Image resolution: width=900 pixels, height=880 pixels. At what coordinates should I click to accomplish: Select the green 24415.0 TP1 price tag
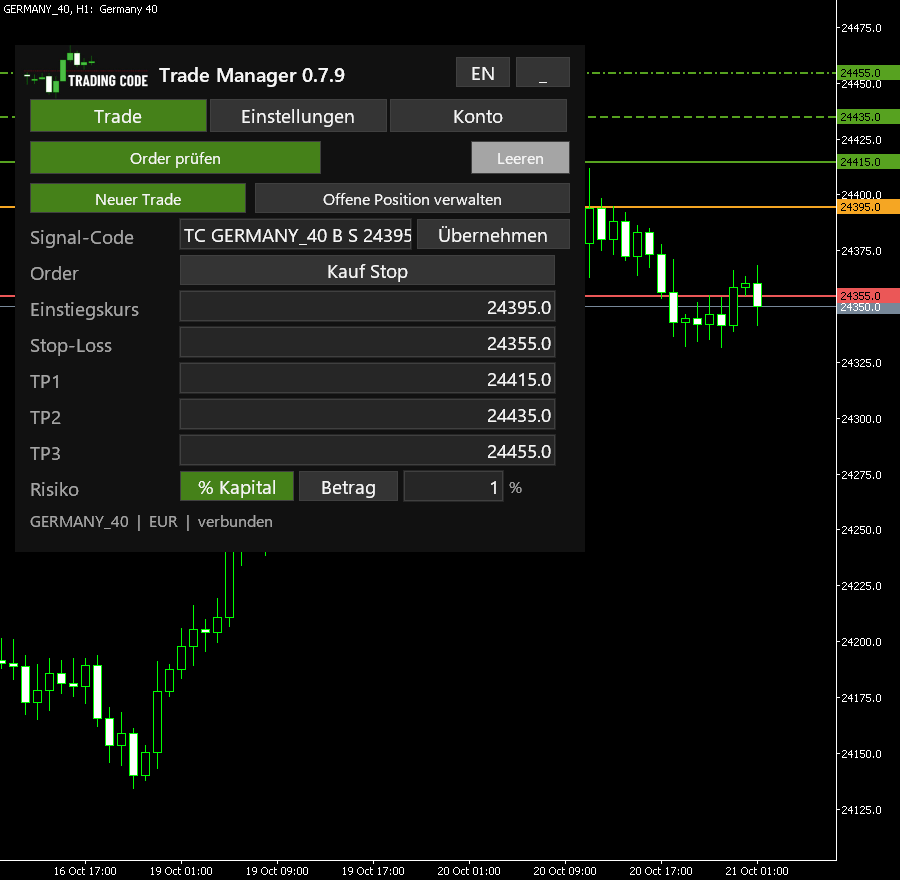[868, 162]
